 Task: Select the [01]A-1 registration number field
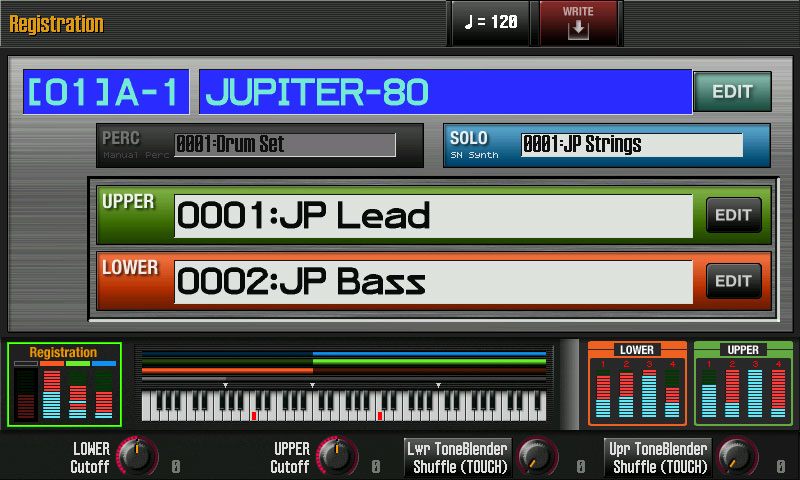tap(106, 92)
